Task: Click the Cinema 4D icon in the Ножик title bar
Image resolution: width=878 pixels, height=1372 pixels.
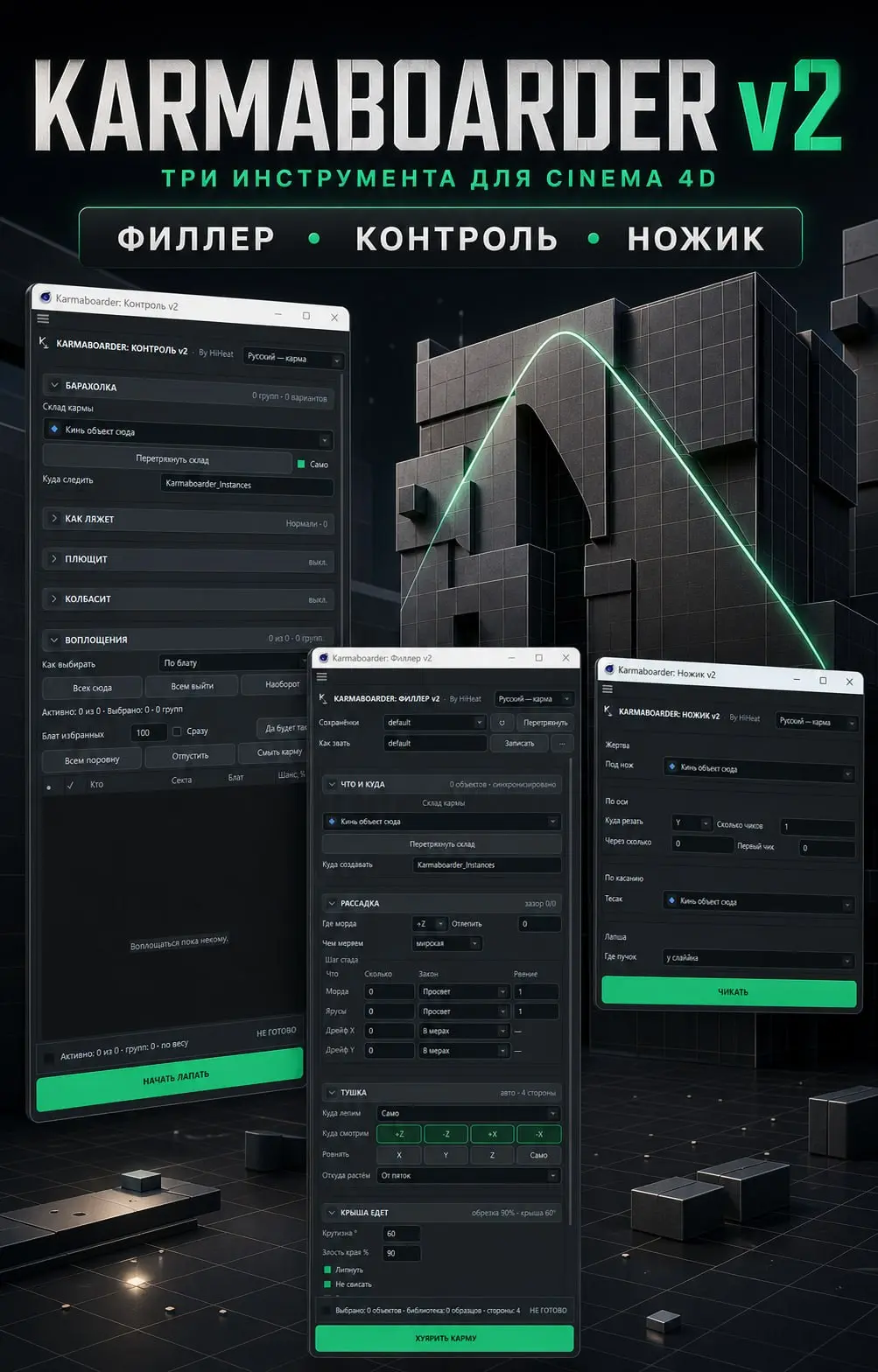Action: pos(608,670)
